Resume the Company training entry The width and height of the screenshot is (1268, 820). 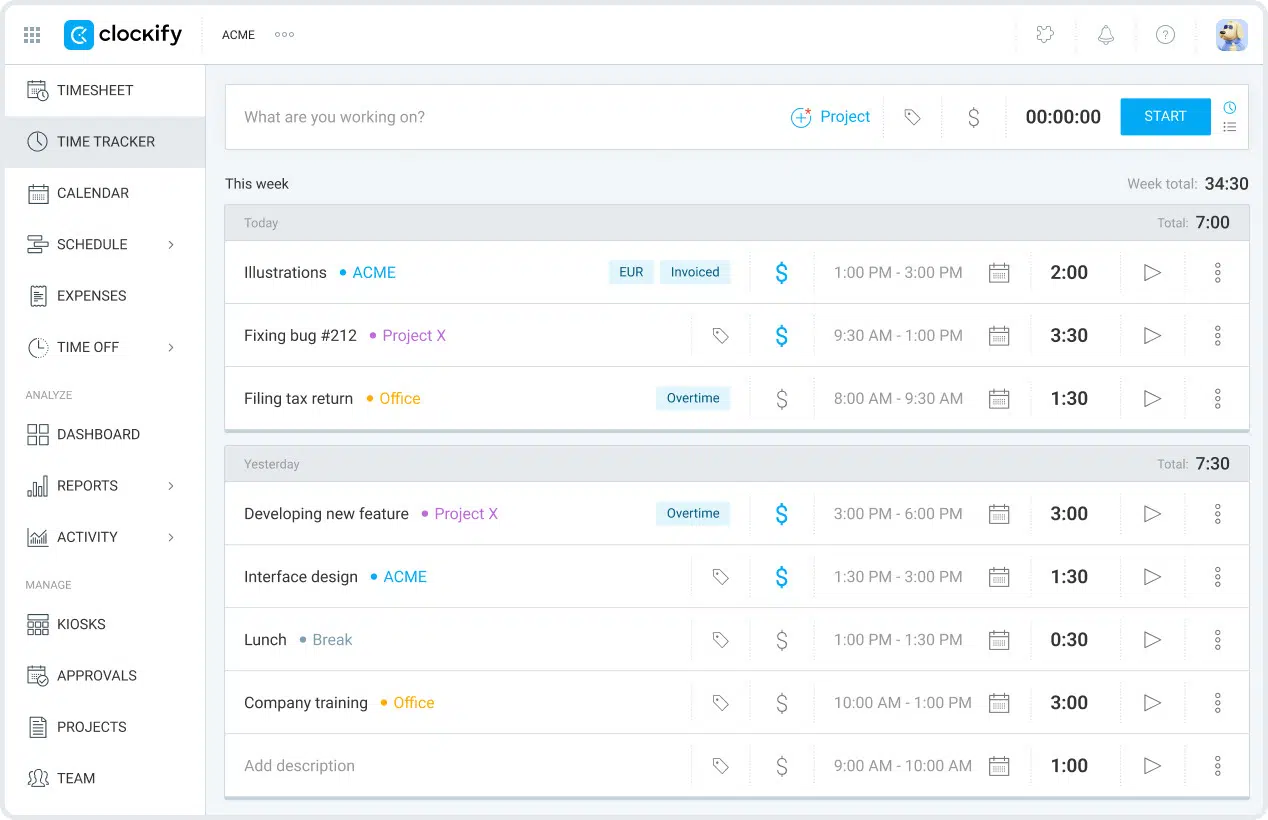[x=1151, y=703]
